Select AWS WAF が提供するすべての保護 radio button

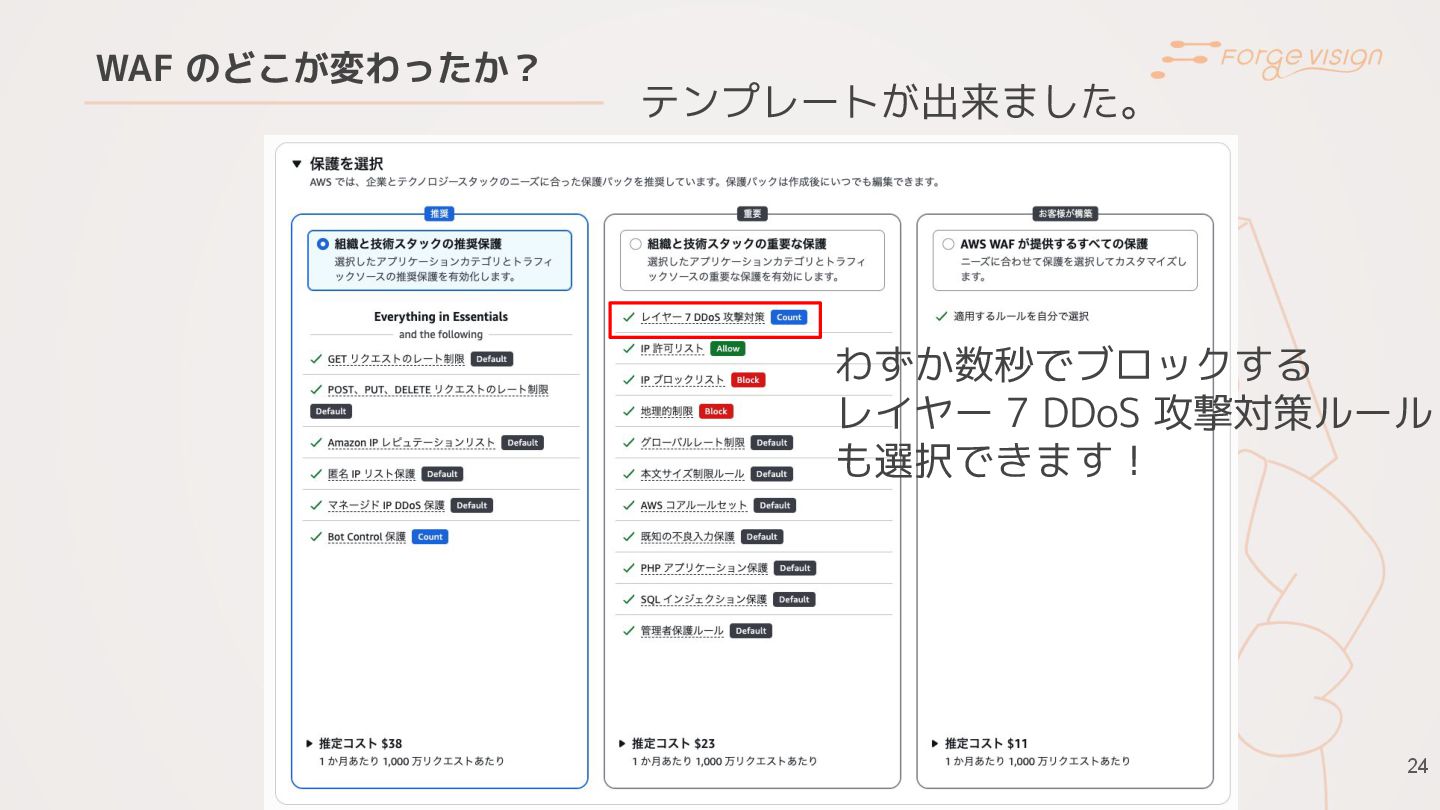[x=948, y=244]
